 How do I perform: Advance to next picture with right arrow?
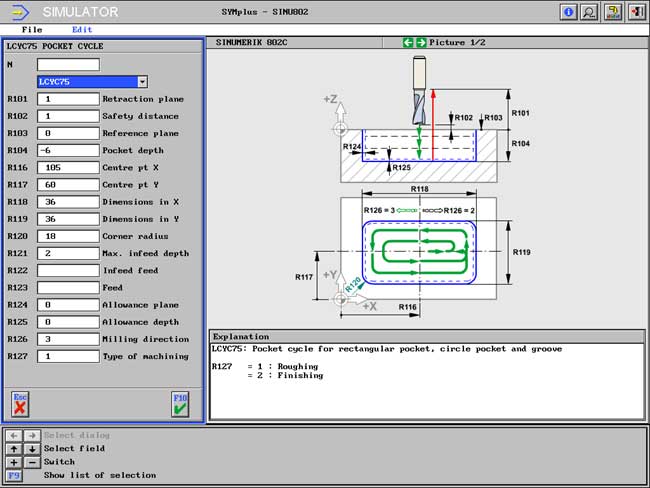click(x=421, y=43)
